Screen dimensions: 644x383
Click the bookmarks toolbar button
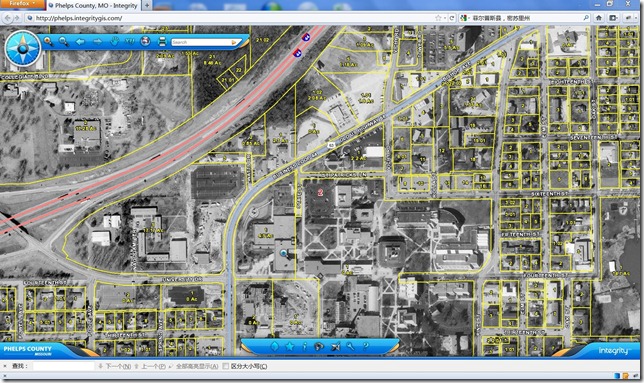click(613, 18)
